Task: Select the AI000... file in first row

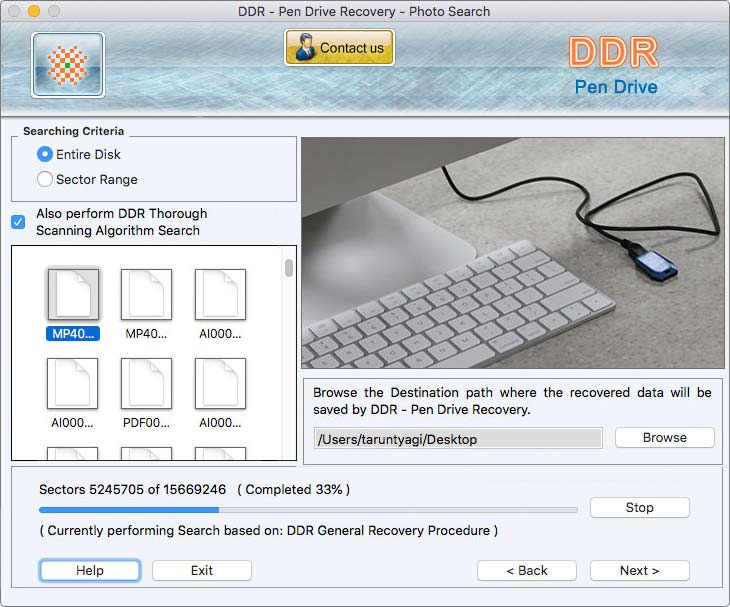Action: [220, 294]
